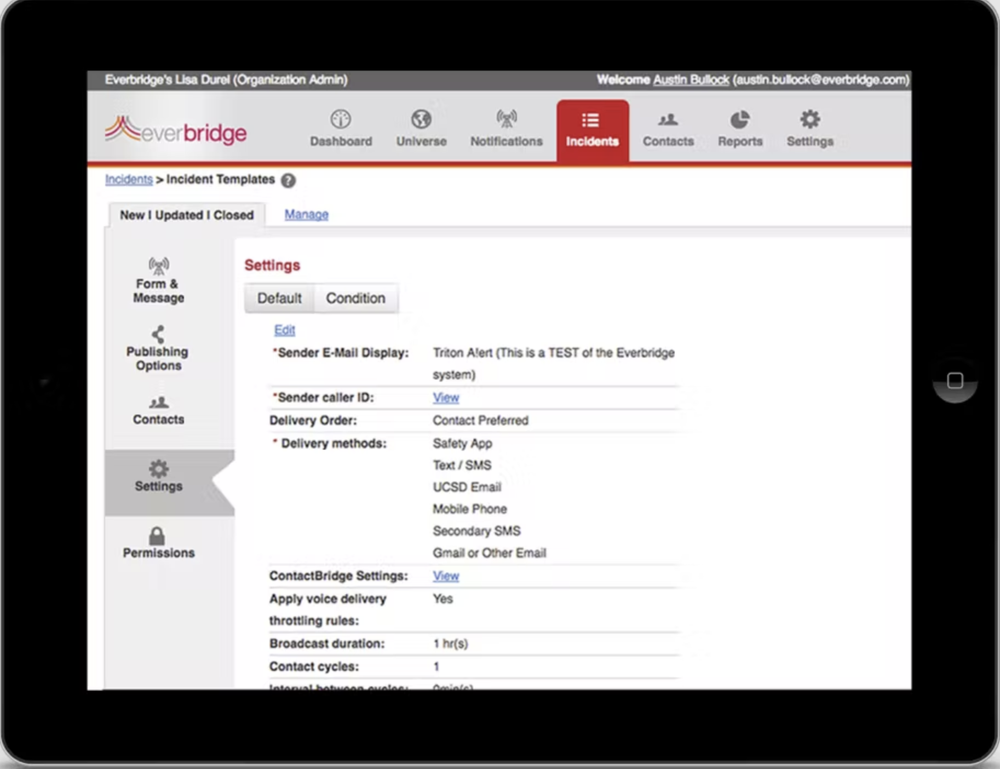Click the red 'Settings' section heading
This screenshot has height=769, width=1000.
pos(272,265)
